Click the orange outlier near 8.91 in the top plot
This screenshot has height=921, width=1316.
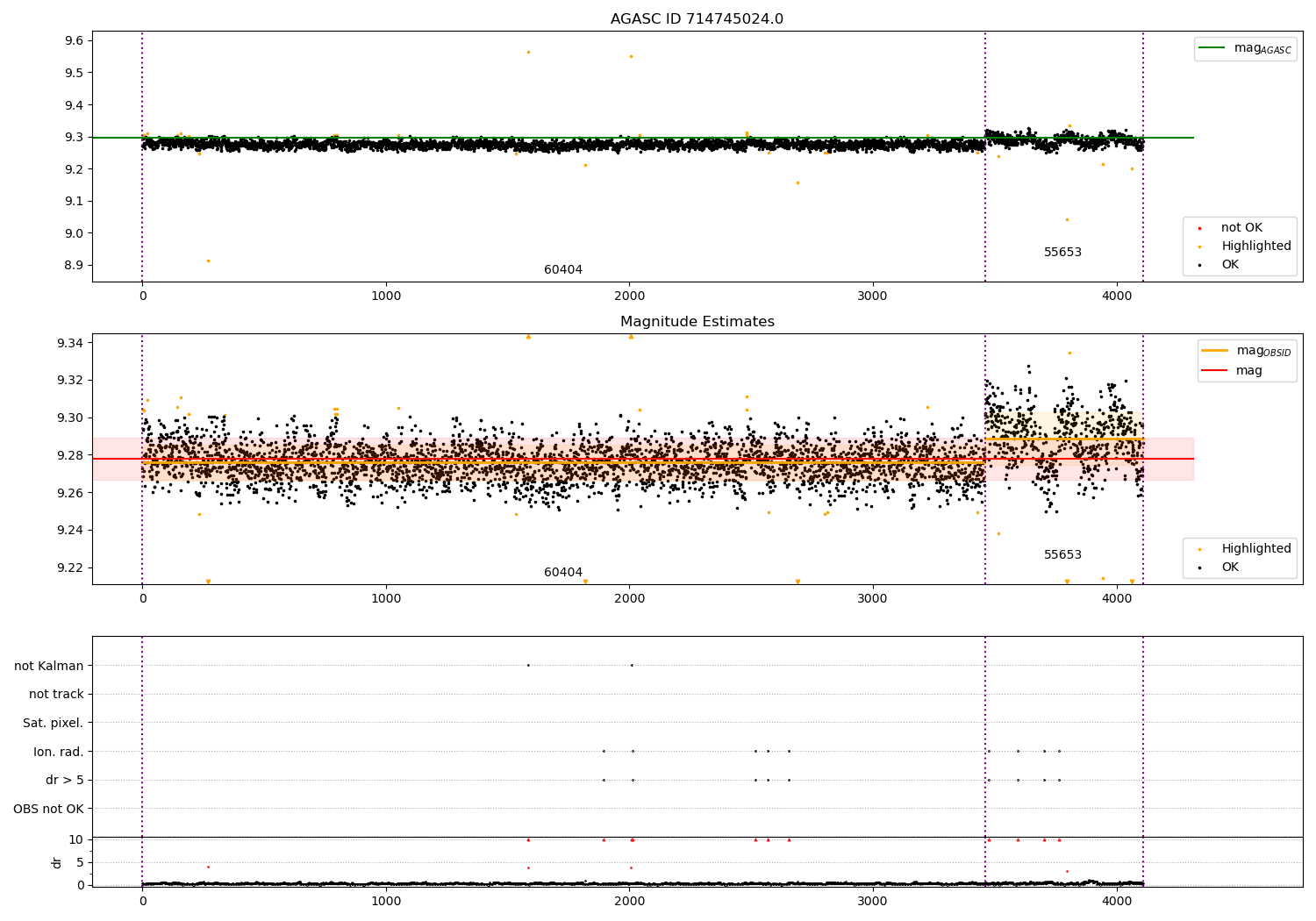click(208, 261)
